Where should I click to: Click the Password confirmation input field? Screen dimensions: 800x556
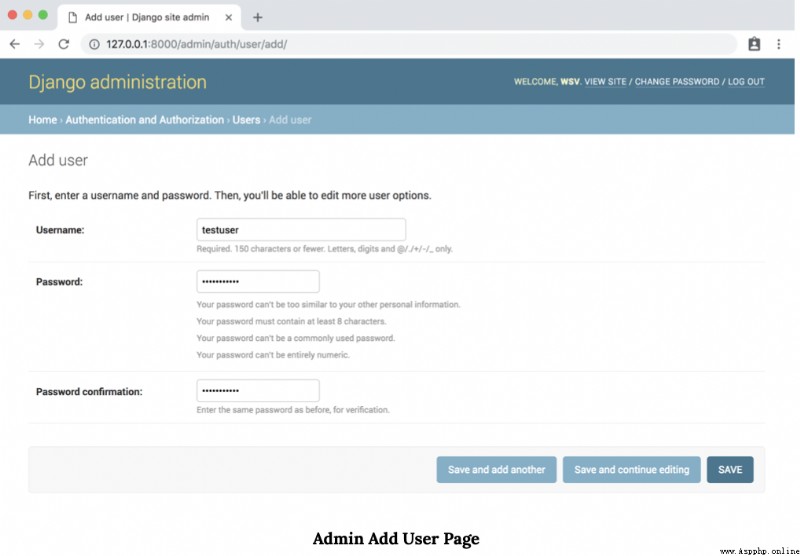tap(258, 391)
